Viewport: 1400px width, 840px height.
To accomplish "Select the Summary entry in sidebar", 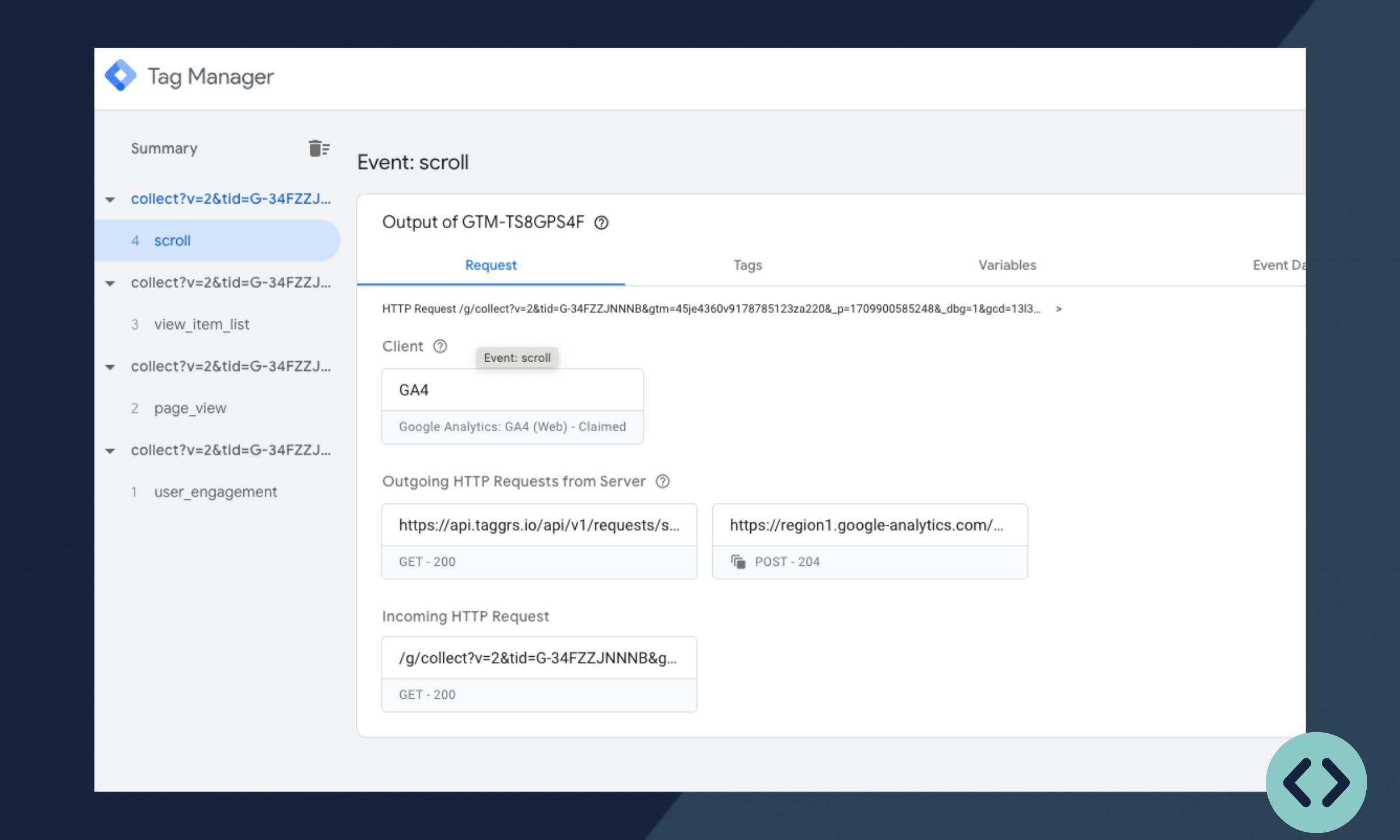I will [x=164, y=148].
